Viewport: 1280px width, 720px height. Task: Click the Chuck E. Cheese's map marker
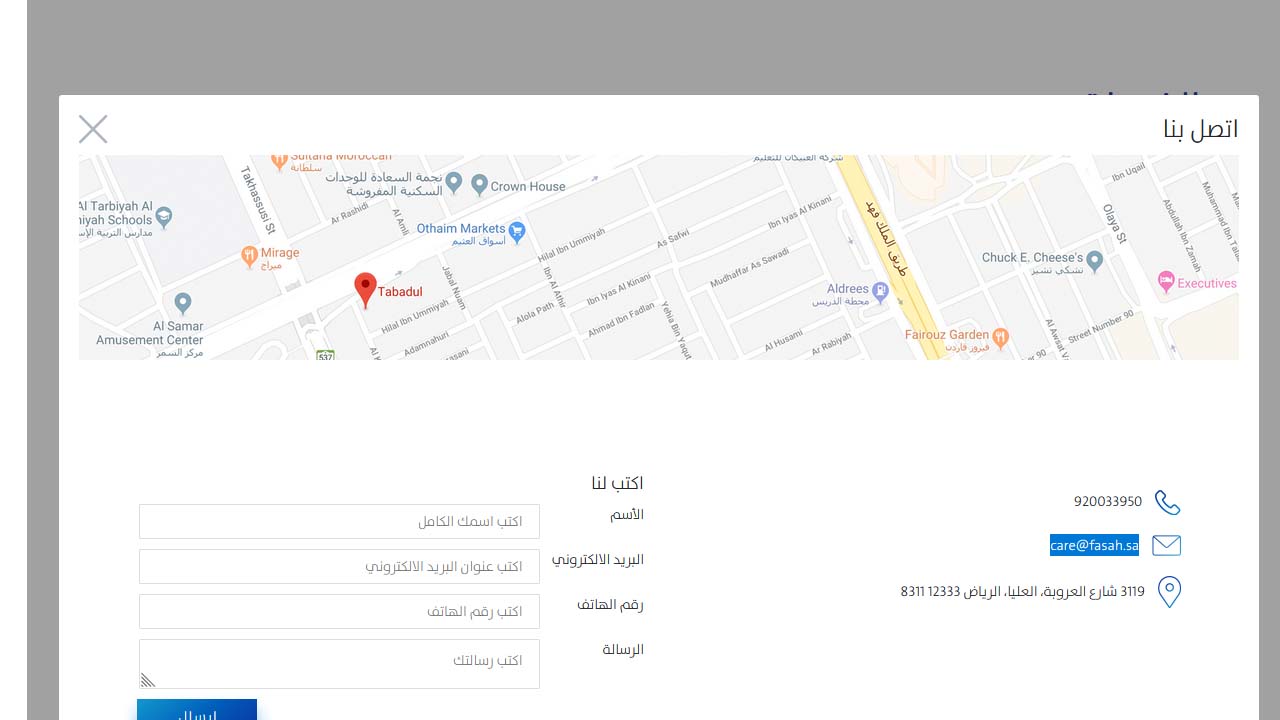1095,262
